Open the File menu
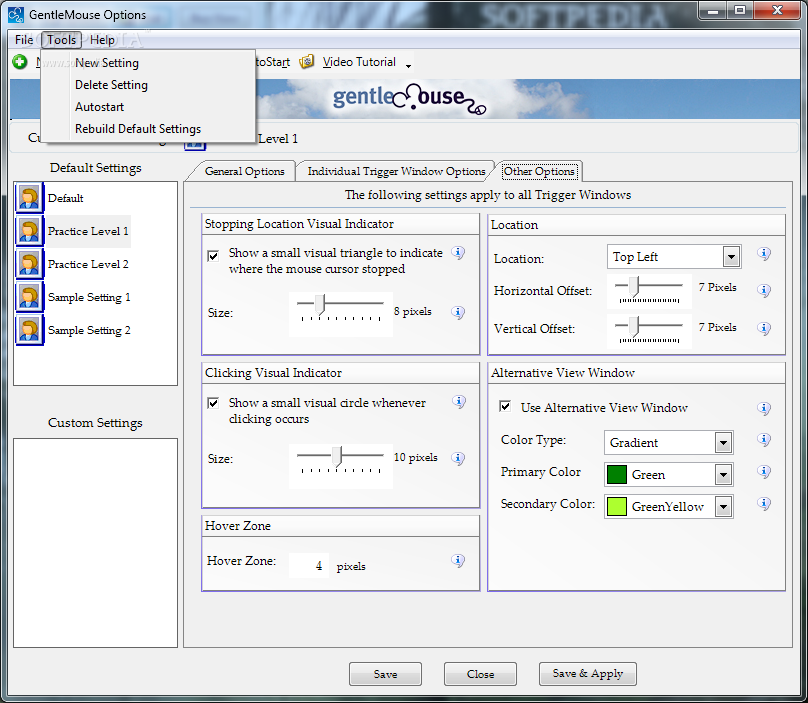 coord(24,40)
